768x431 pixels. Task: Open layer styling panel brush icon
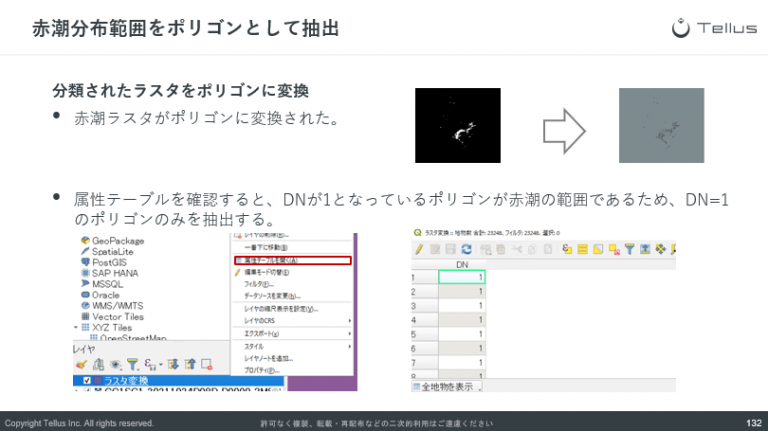coord(81,364)
